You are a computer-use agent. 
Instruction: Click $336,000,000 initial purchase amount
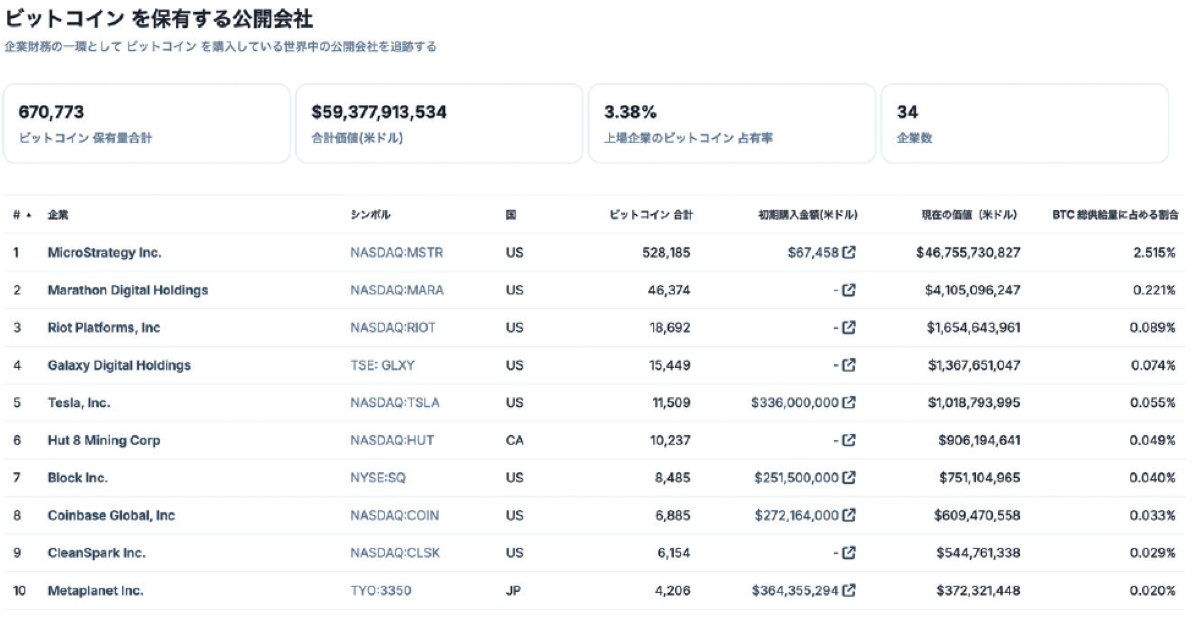(795, 403)
